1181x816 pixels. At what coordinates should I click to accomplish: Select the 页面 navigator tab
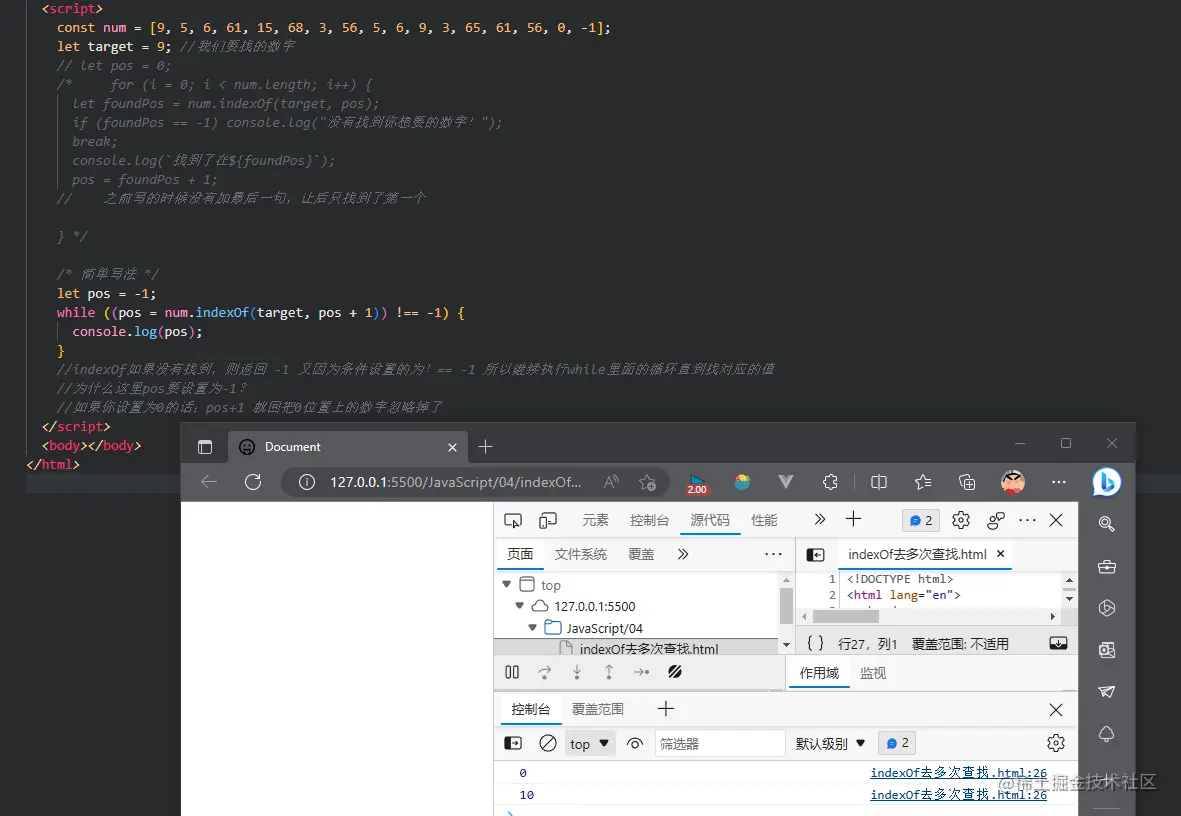pos(520,555)
